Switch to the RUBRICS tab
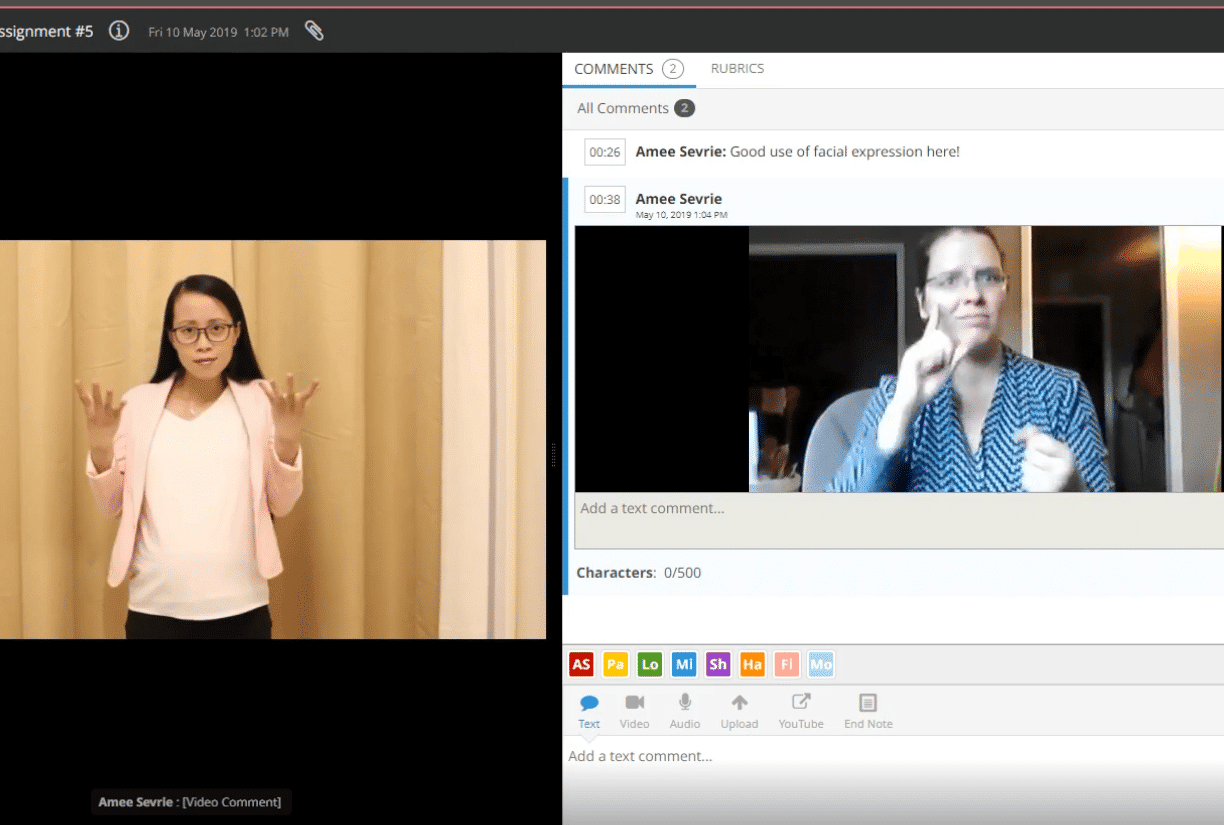 [737, 69]
